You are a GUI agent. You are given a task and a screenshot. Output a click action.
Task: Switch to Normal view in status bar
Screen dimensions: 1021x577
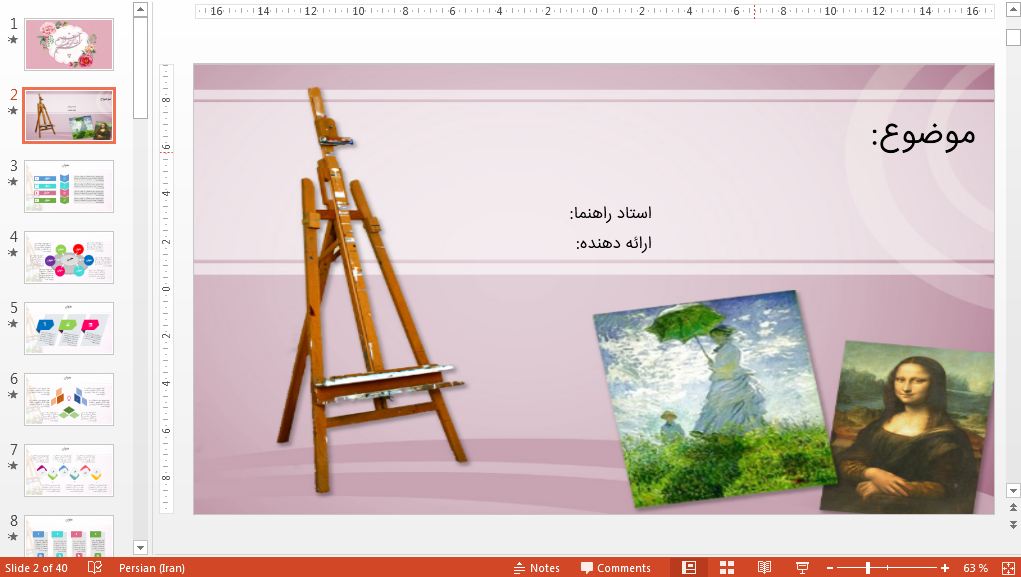tap(689, 567)
